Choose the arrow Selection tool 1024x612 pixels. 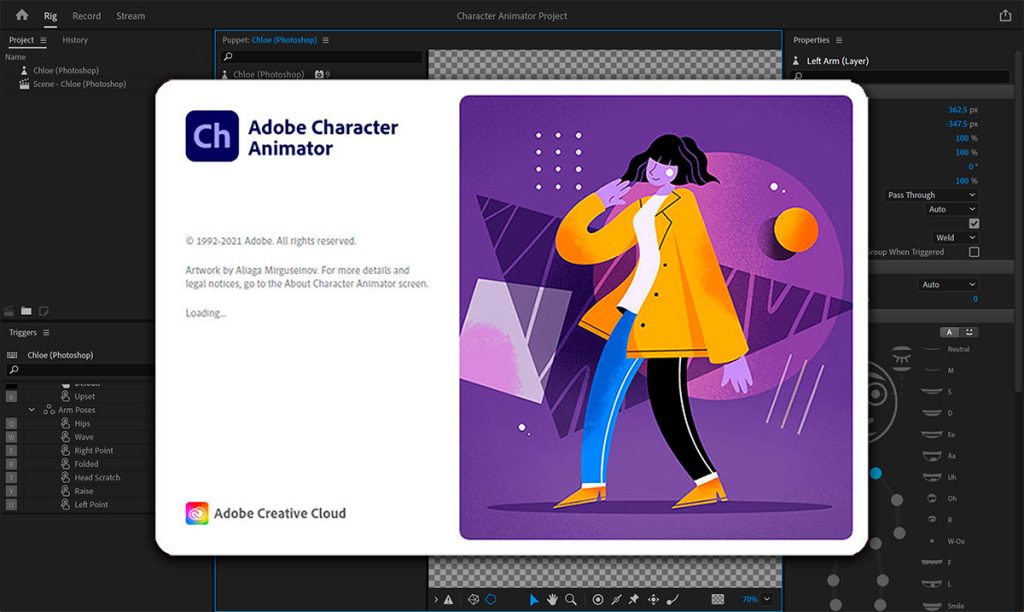534,599
